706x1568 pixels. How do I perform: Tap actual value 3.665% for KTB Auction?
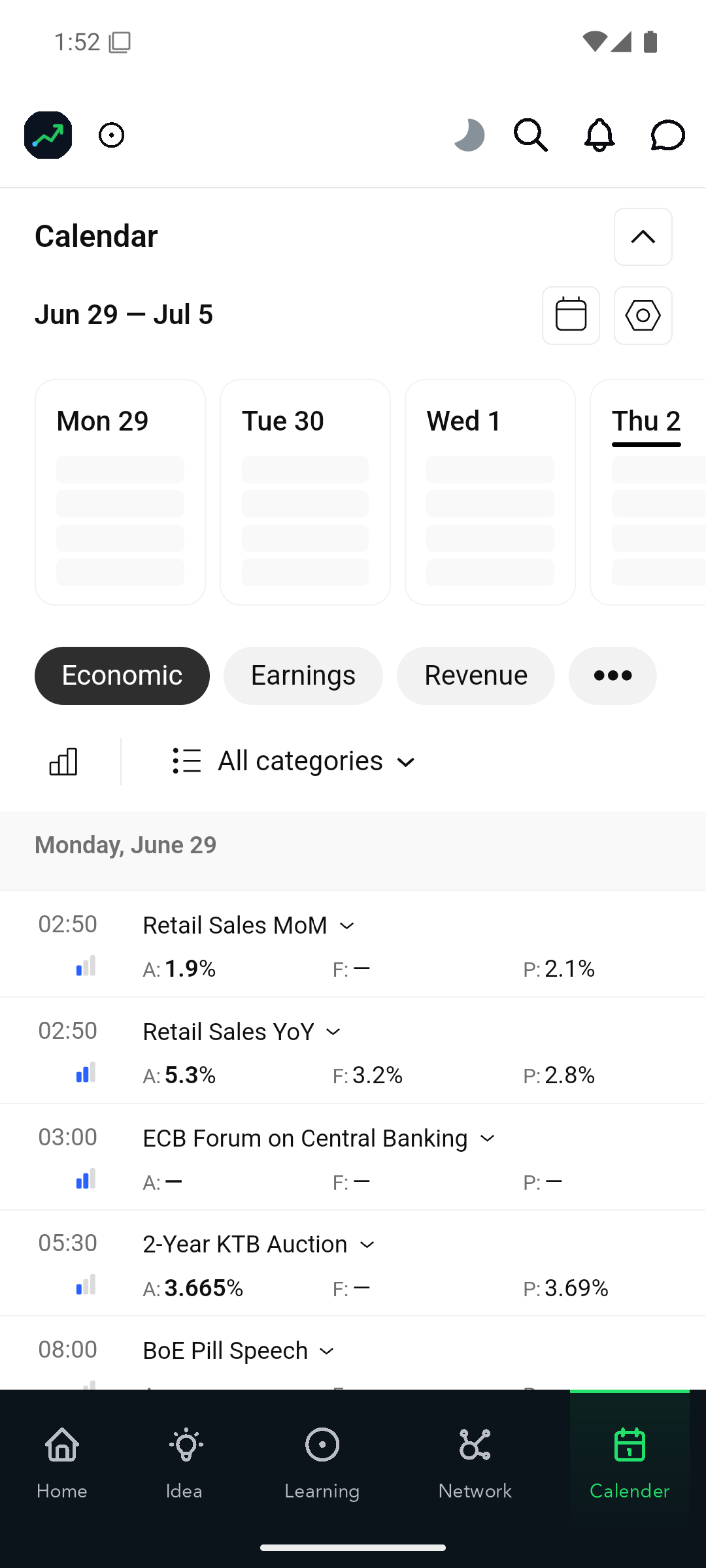point(203,1288)
